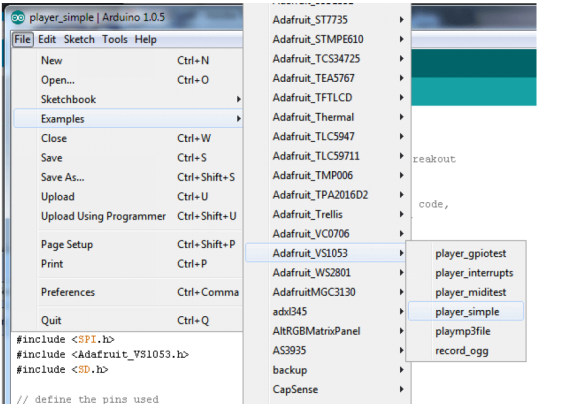Click the #include <SPI.h> code line

point(65,339)
